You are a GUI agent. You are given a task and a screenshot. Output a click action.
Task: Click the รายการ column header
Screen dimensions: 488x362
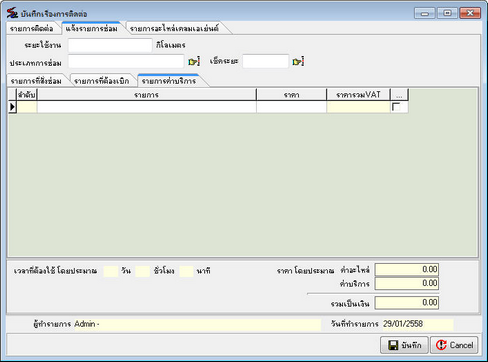147,95
